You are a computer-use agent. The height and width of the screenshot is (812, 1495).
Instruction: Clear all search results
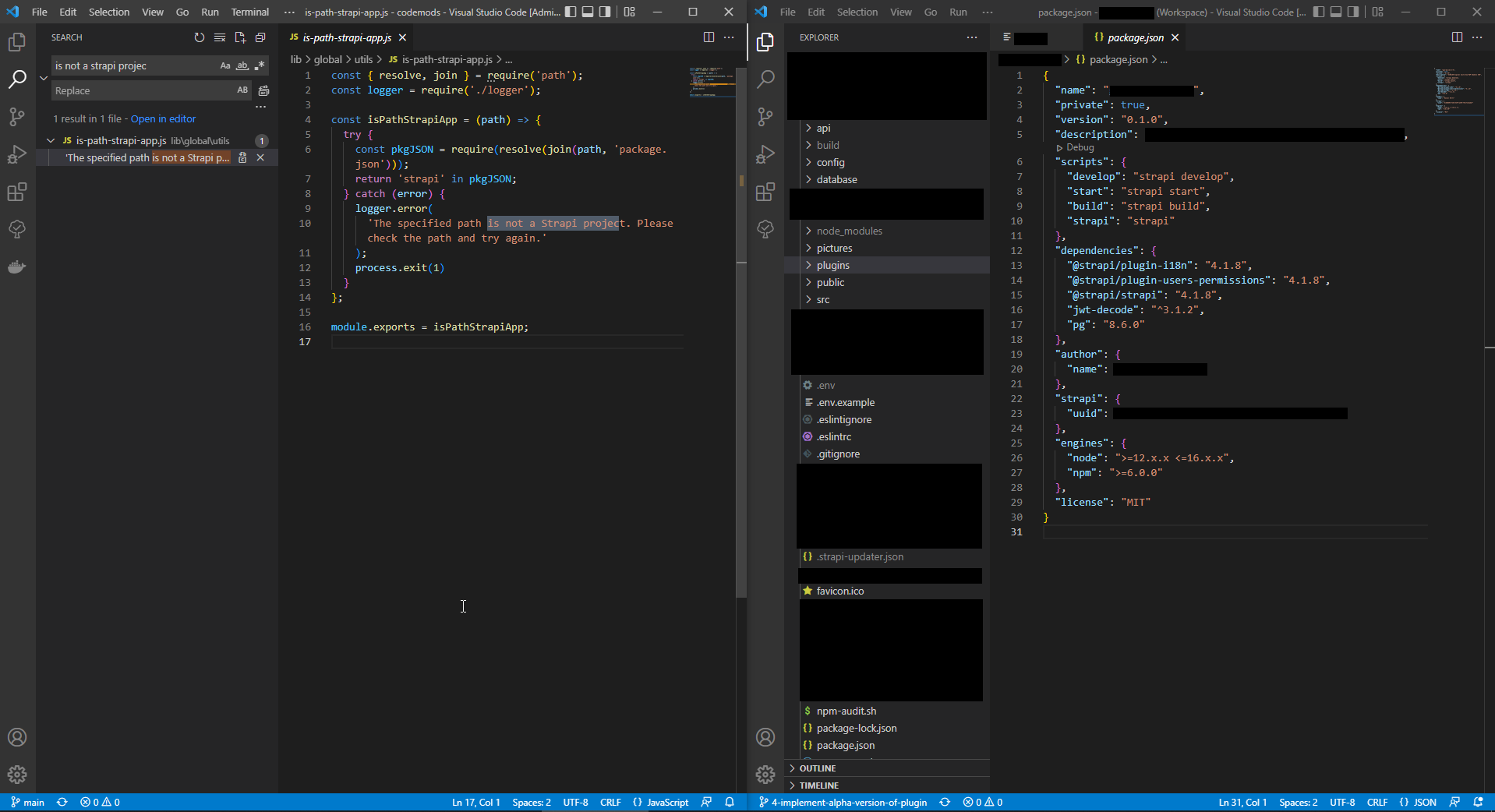(219, 37)
